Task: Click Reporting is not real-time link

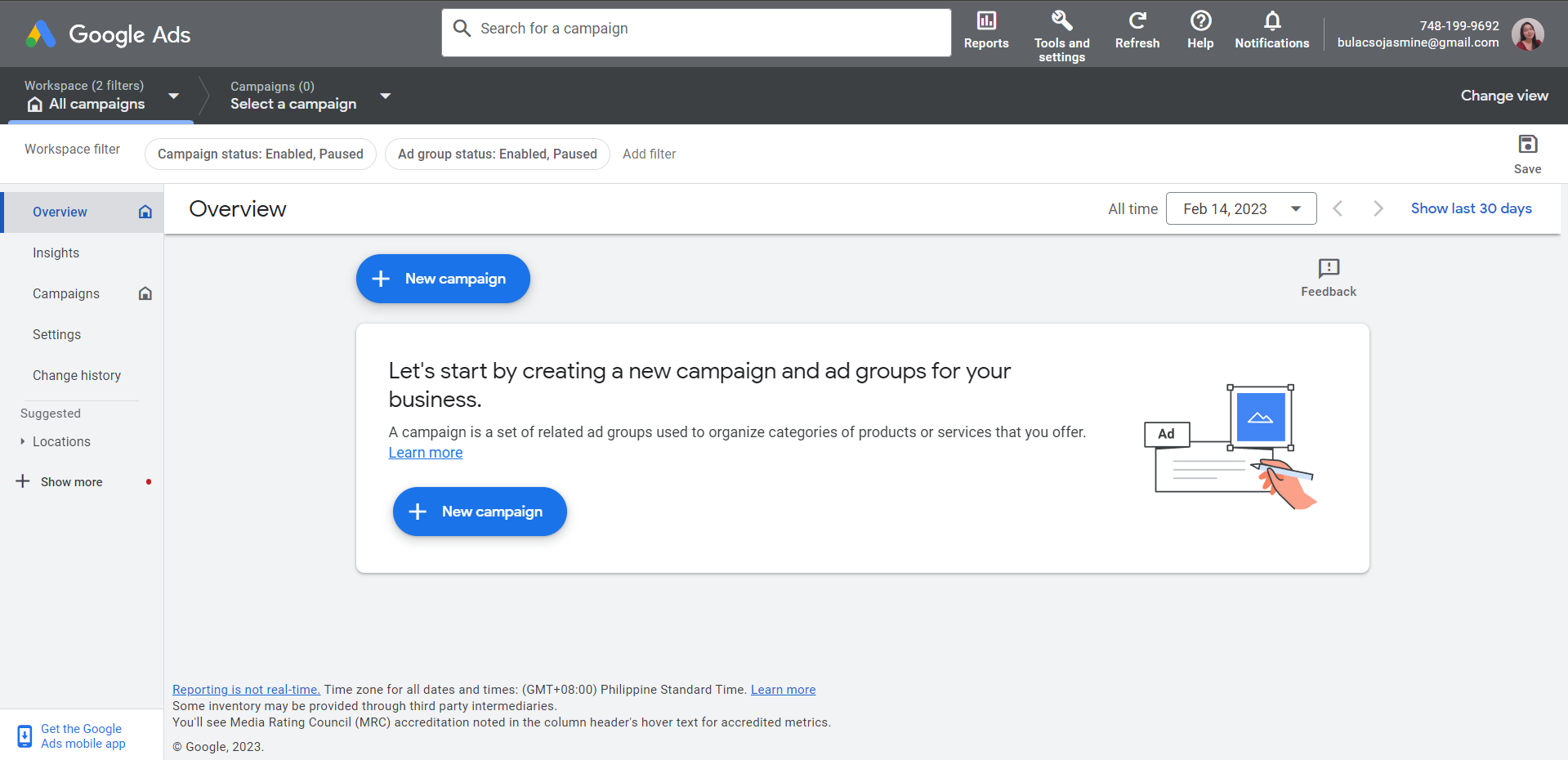Action: (x=246, y=690)
